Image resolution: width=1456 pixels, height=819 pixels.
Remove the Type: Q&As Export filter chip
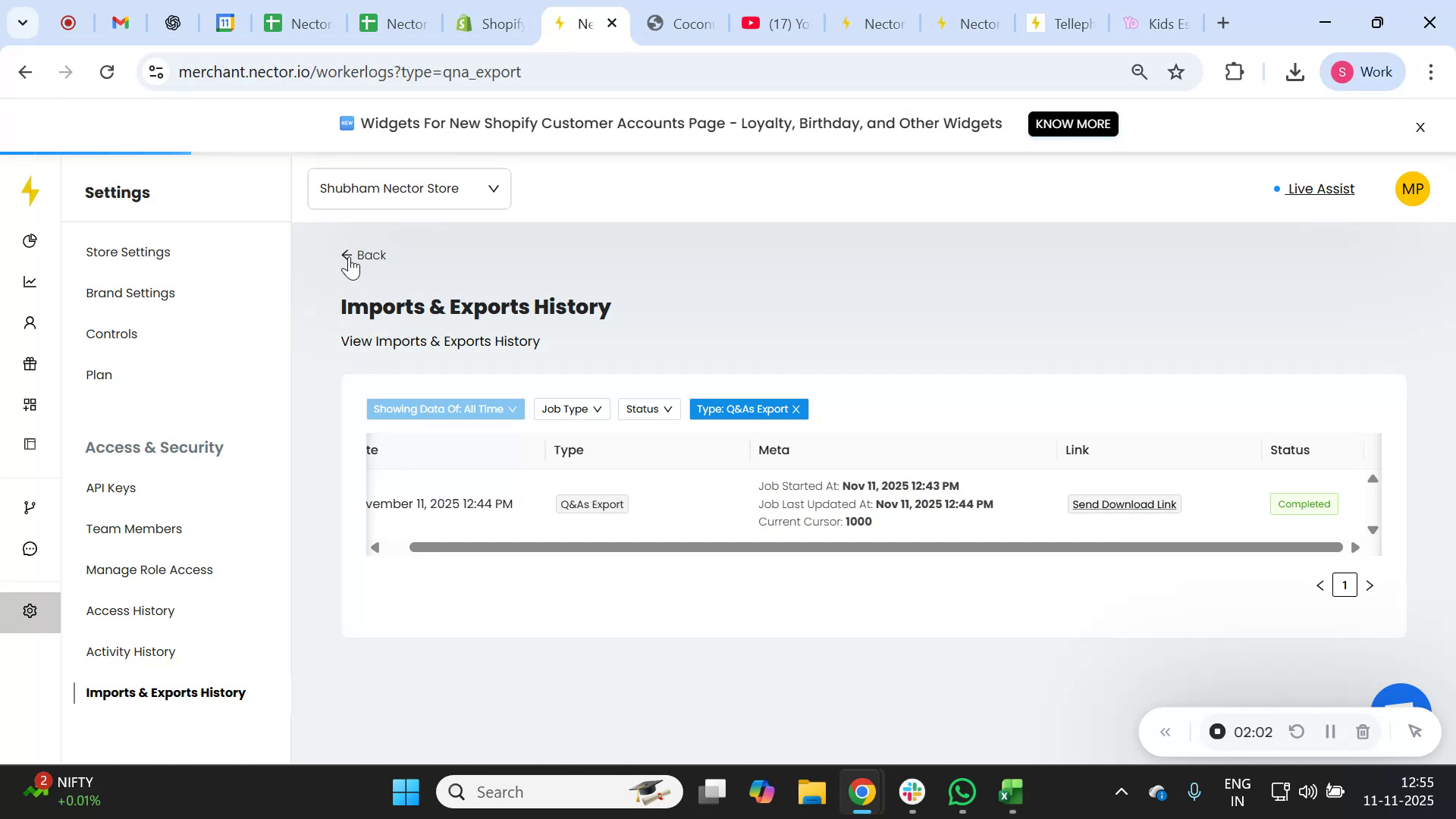(x=795, y=409)
